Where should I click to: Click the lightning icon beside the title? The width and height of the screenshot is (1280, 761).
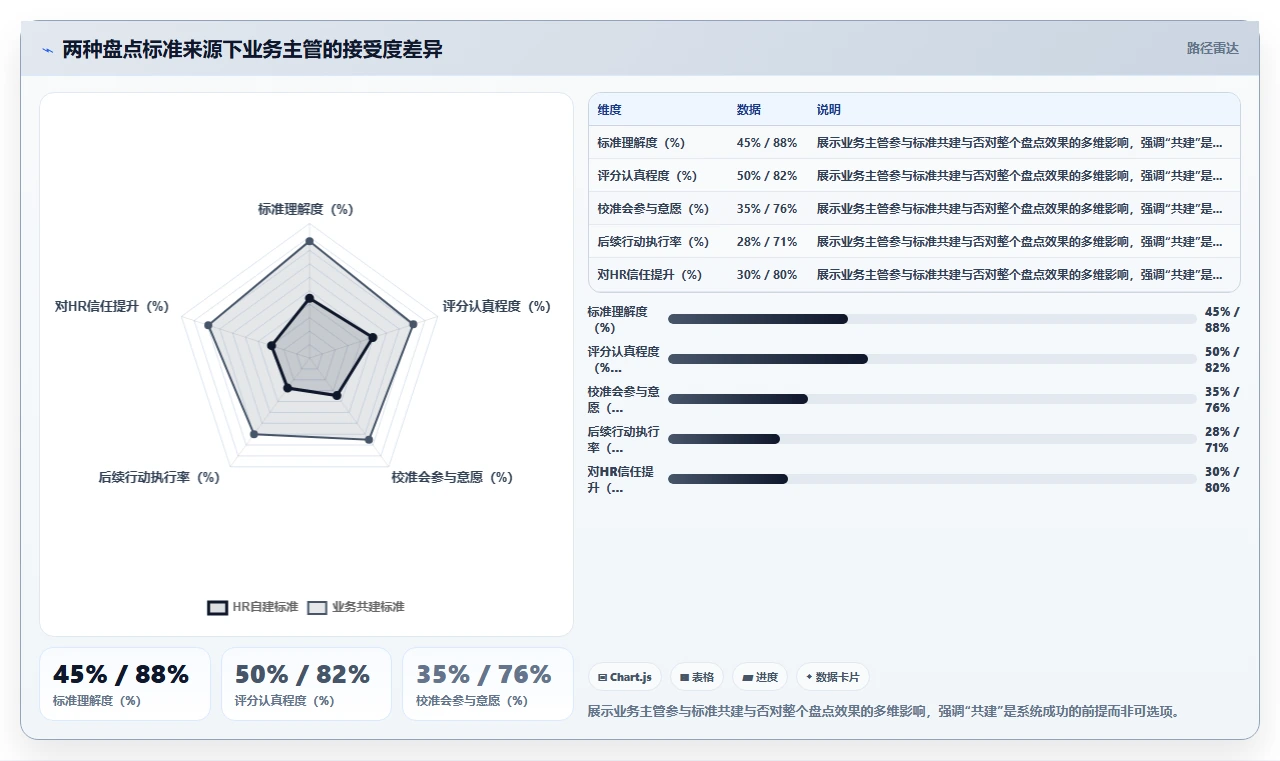(x=47, y=50)
